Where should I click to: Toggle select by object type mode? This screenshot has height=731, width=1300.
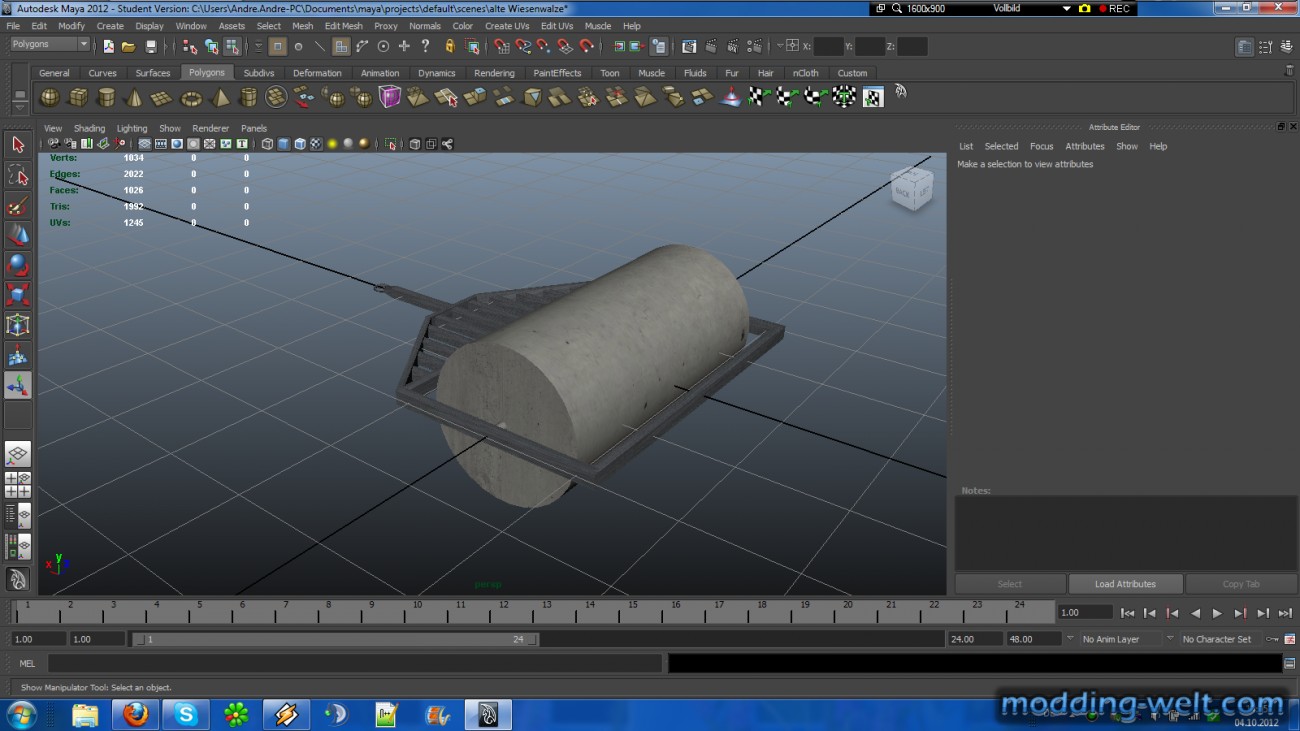pyautogui.click(x=211, y=46)
